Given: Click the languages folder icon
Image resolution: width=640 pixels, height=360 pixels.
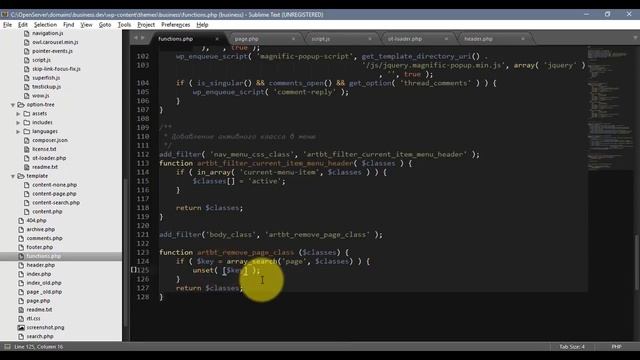Looking at the screenshot, I should [27, 131].
